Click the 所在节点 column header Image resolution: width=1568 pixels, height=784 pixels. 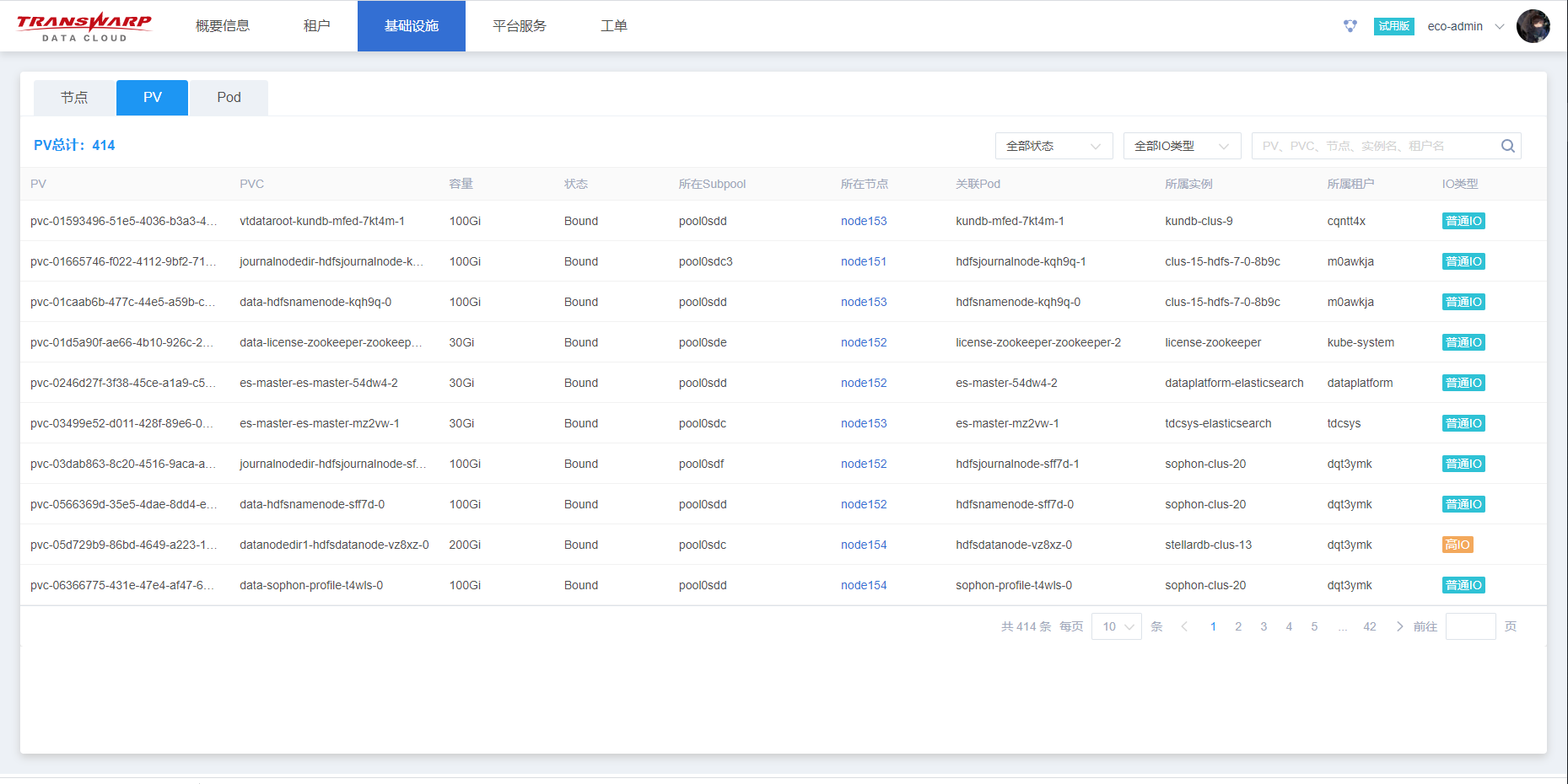[865, 184]
